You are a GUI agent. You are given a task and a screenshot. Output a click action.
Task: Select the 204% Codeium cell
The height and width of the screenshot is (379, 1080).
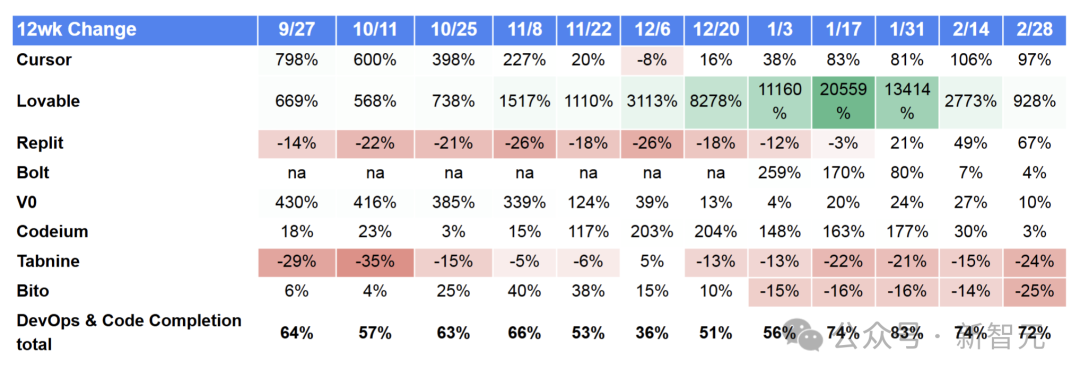click(x=716, y=232)
